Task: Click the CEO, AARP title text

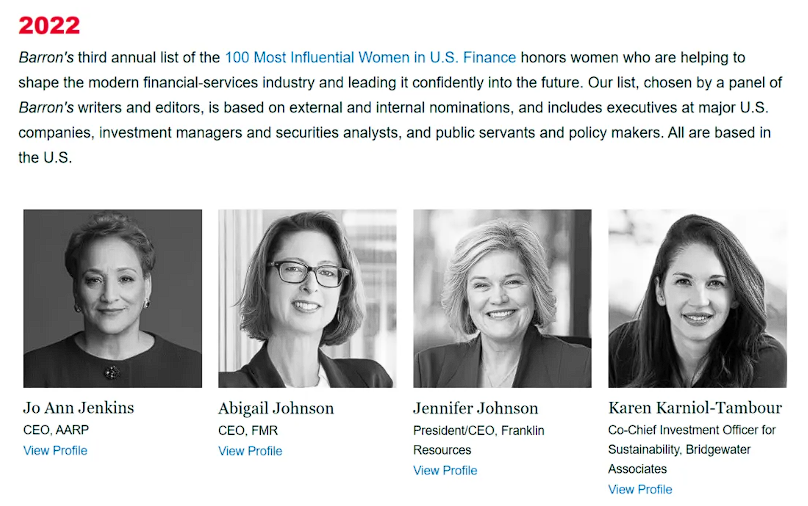Action: tap(56, 430)
